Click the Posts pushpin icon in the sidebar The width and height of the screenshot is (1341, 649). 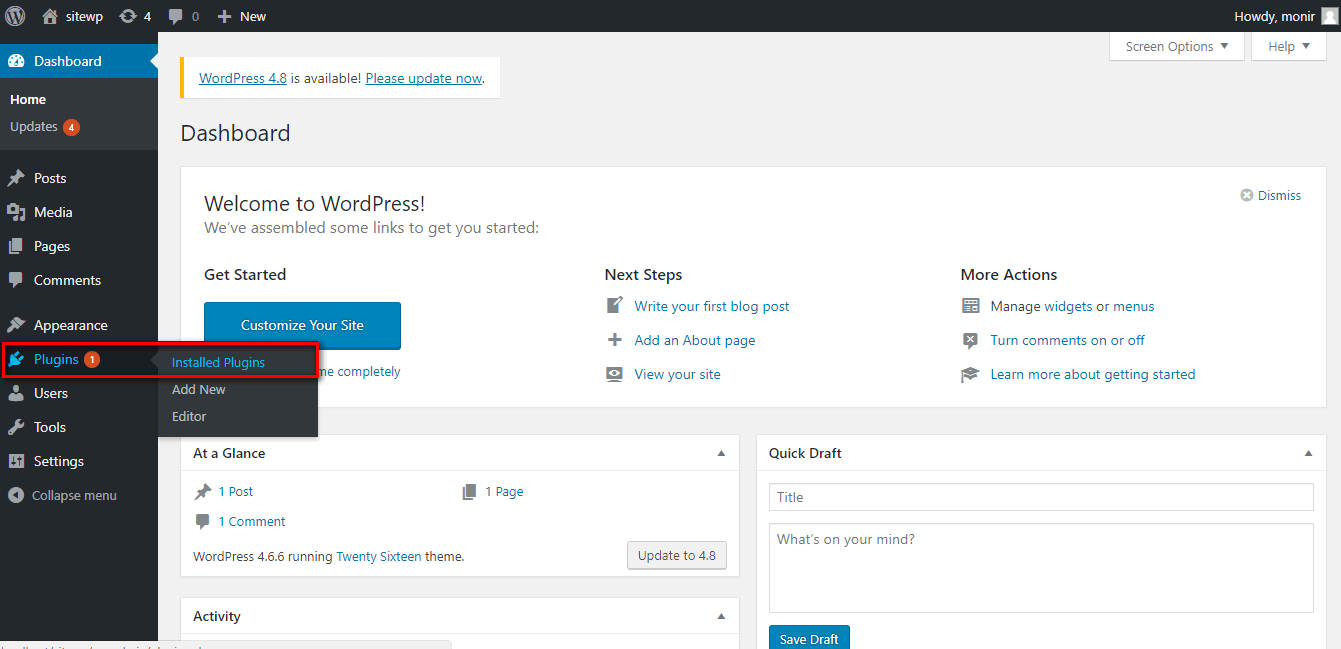point(16,178)
